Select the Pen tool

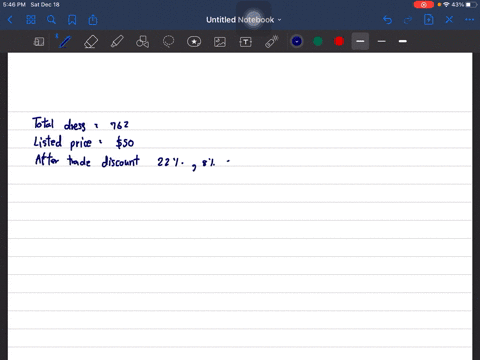tap(64, 42)
